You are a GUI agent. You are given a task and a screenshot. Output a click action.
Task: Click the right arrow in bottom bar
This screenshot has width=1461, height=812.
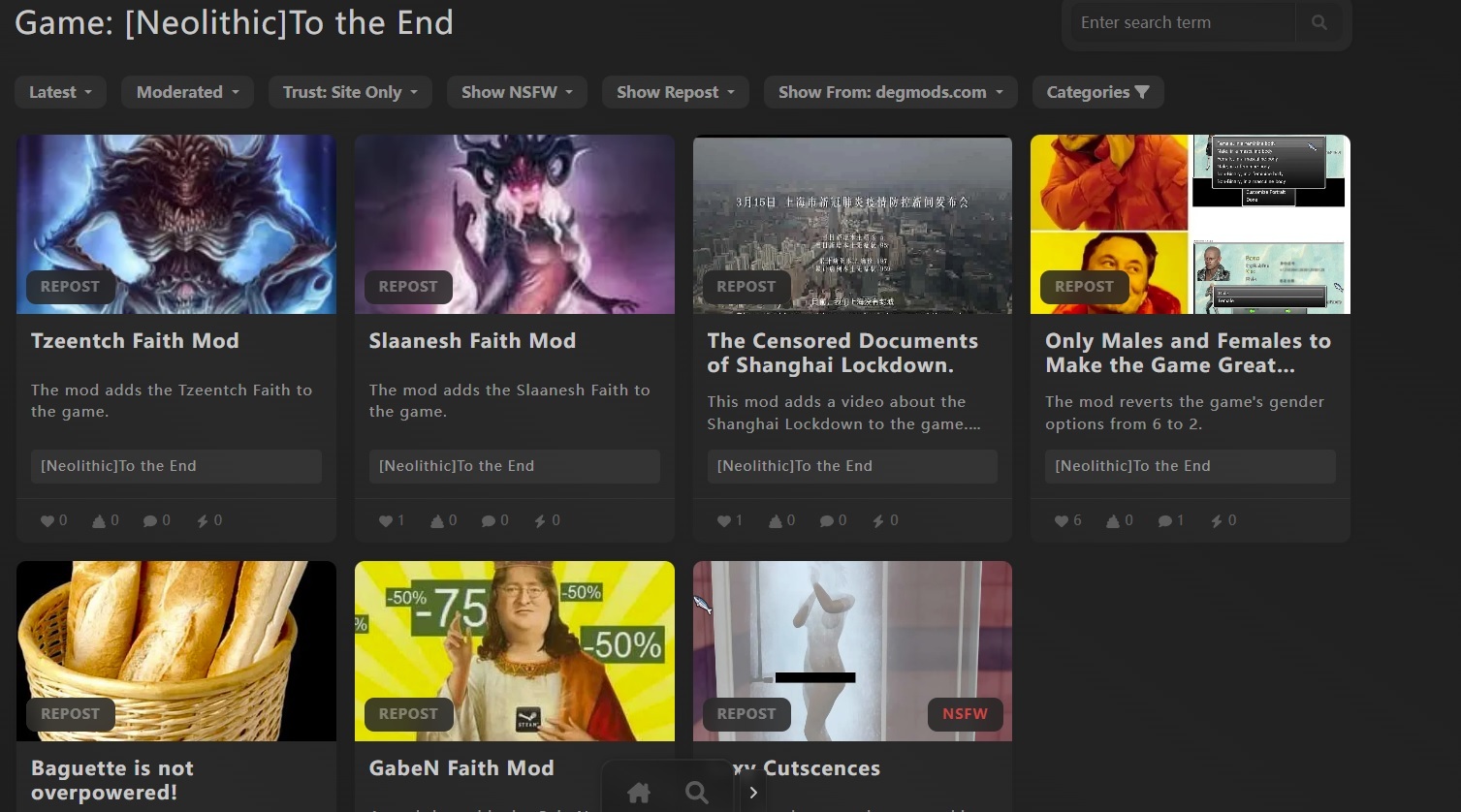[753, 793]
